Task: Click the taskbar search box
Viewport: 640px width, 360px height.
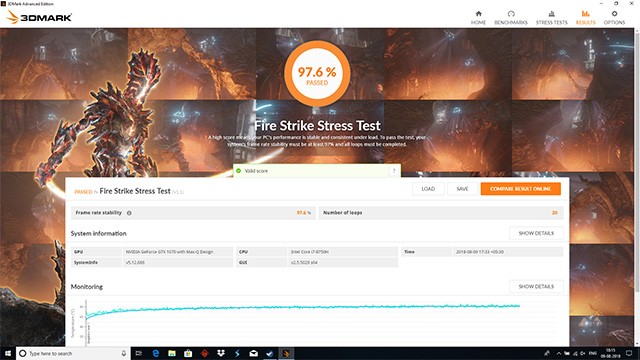Action: [x=73, y=353]
